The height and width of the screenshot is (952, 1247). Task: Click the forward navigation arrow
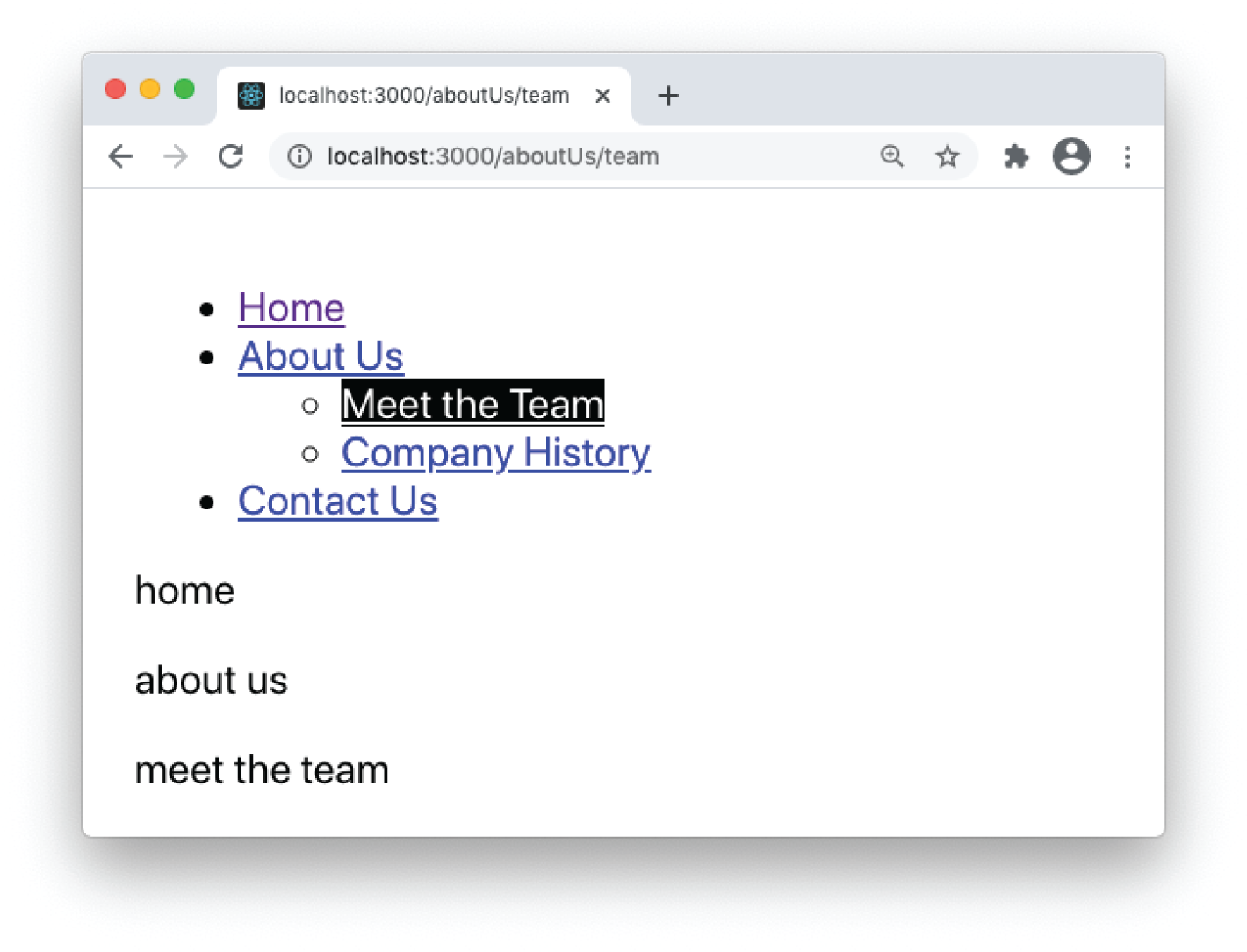tap(176, 156)
